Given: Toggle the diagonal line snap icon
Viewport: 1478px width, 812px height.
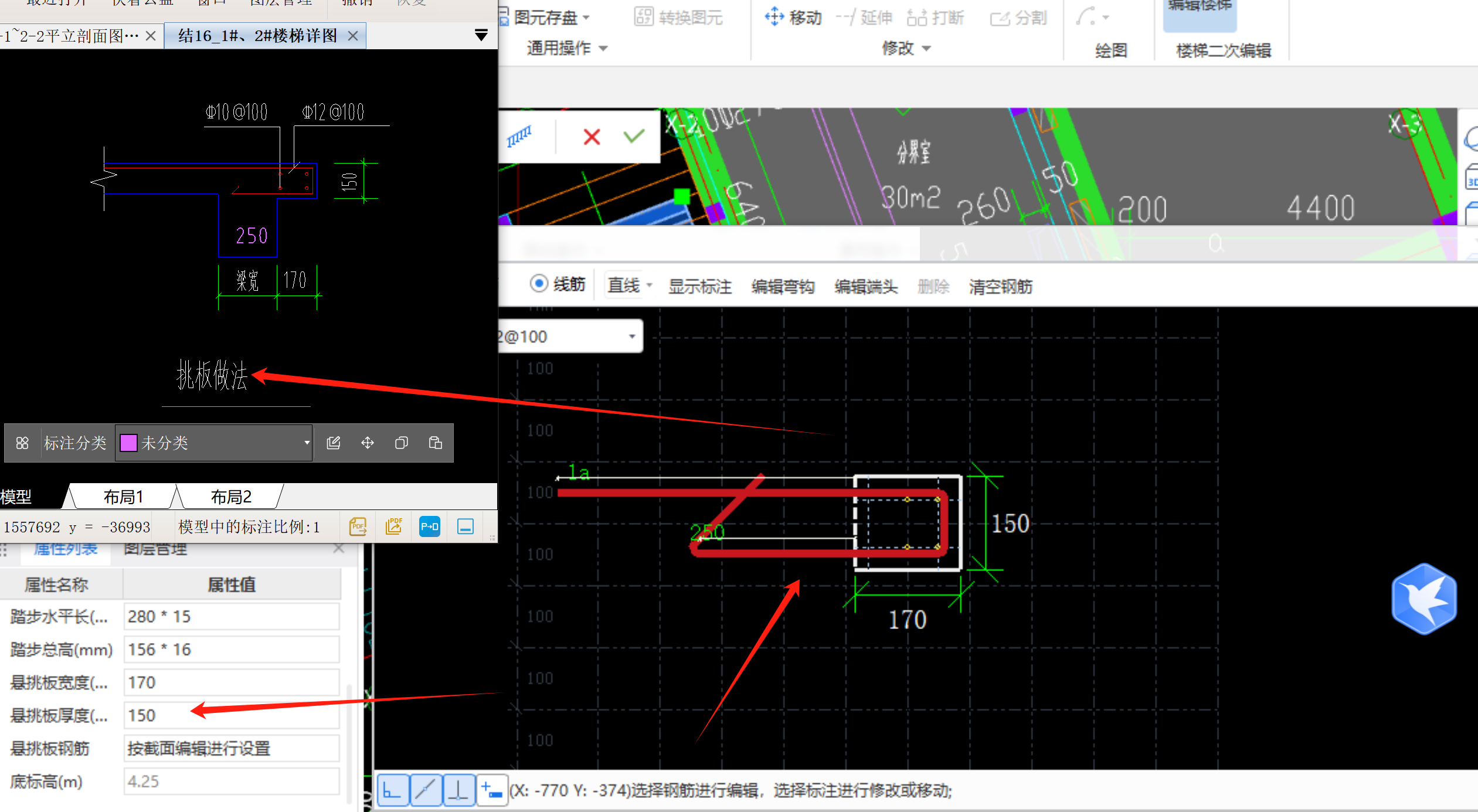Looking at the screenshot, I should click(x=426, y=790).
